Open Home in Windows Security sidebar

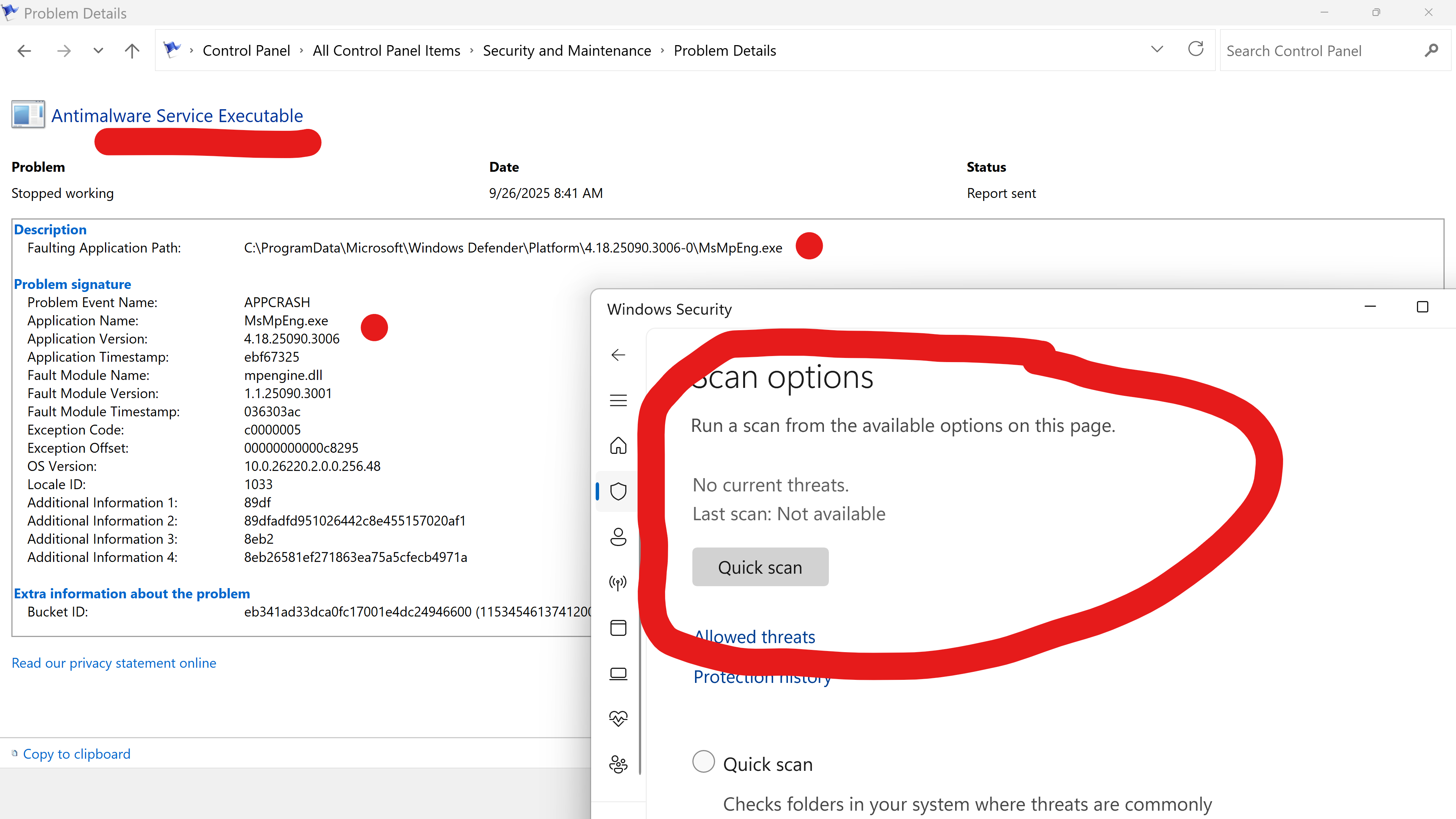click(618, 446)
